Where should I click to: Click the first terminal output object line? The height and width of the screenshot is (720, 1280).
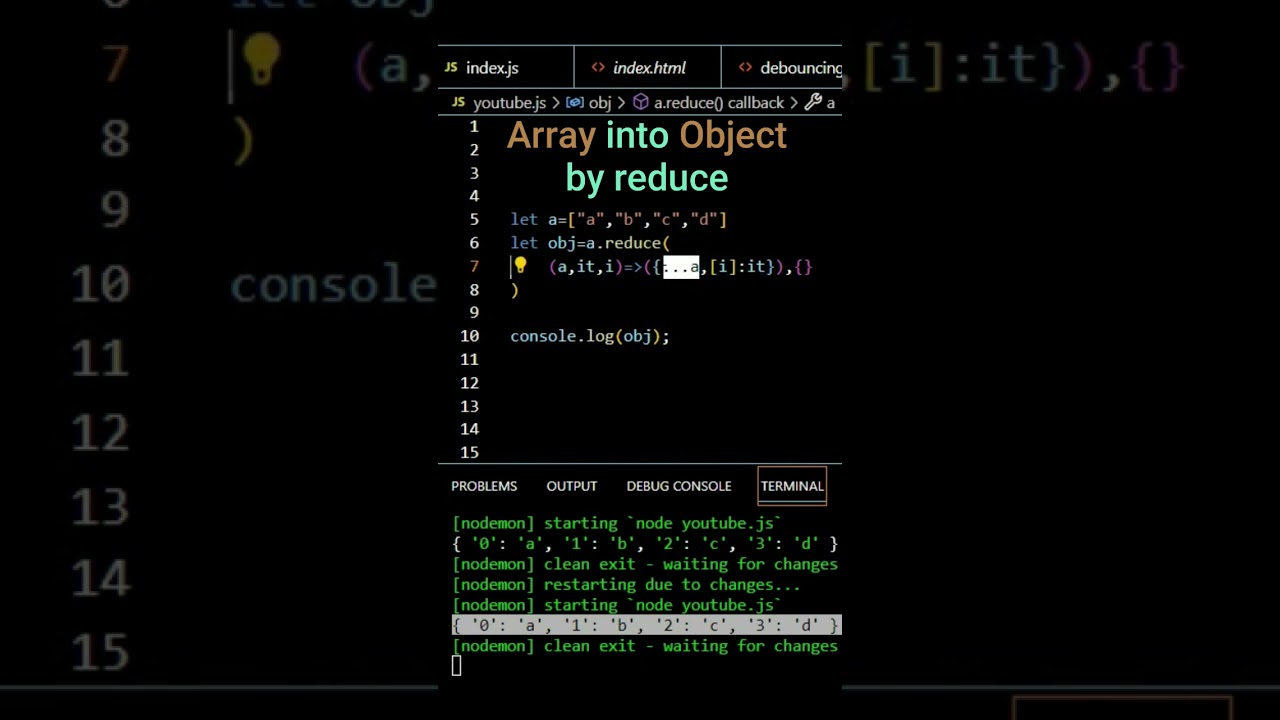(645, 544)
